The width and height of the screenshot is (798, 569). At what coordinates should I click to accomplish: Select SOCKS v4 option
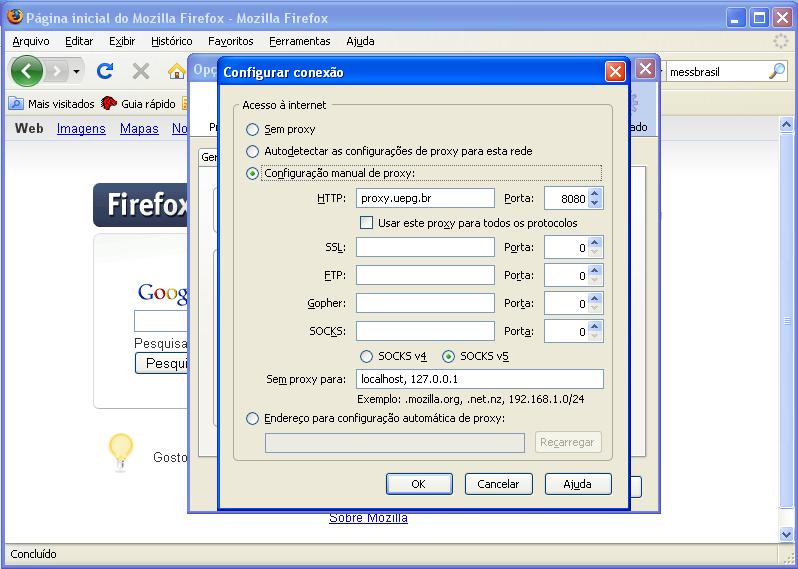[x=366, y=356]
